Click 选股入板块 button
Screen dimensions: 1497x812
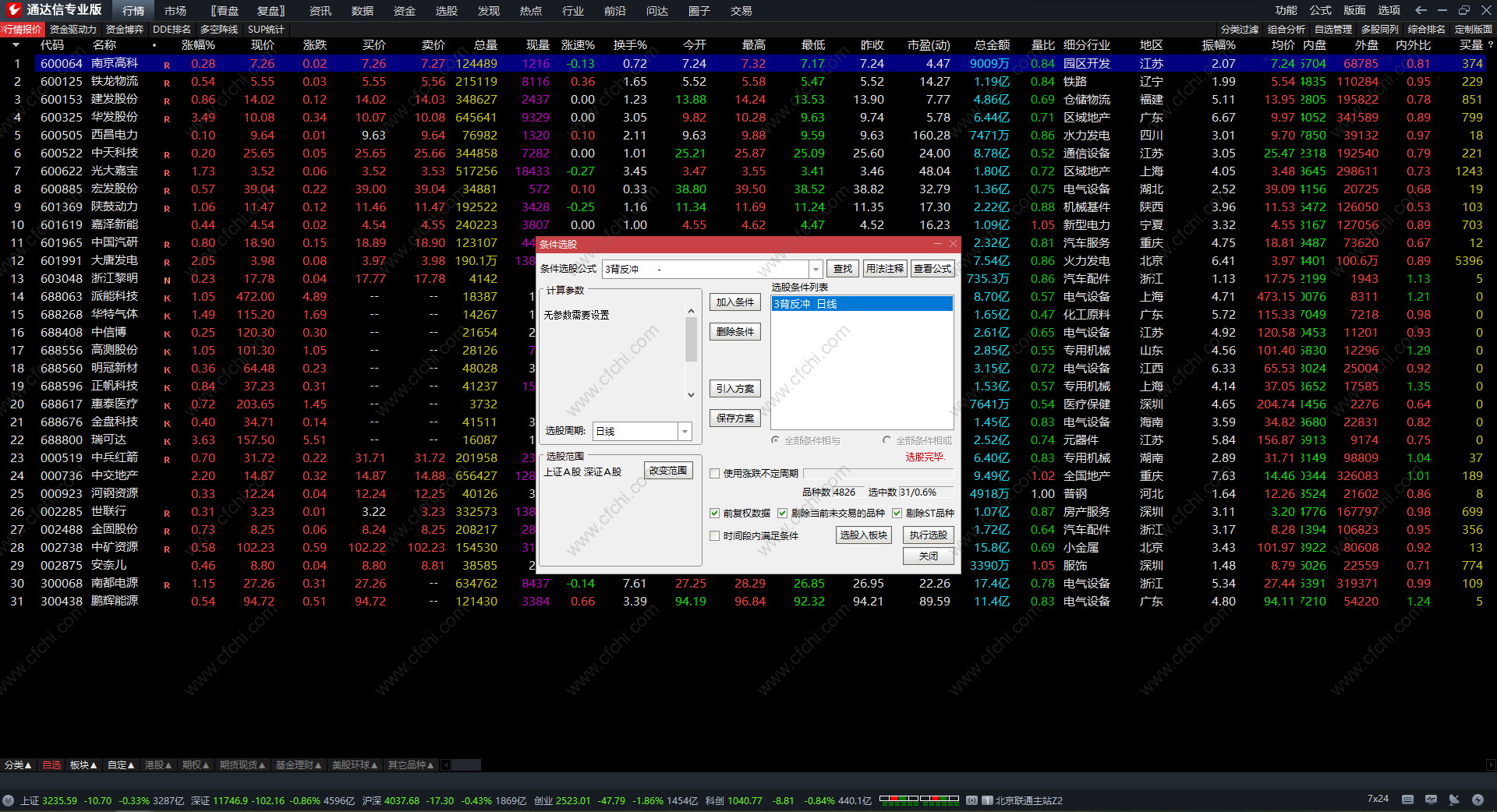(864, 535)
